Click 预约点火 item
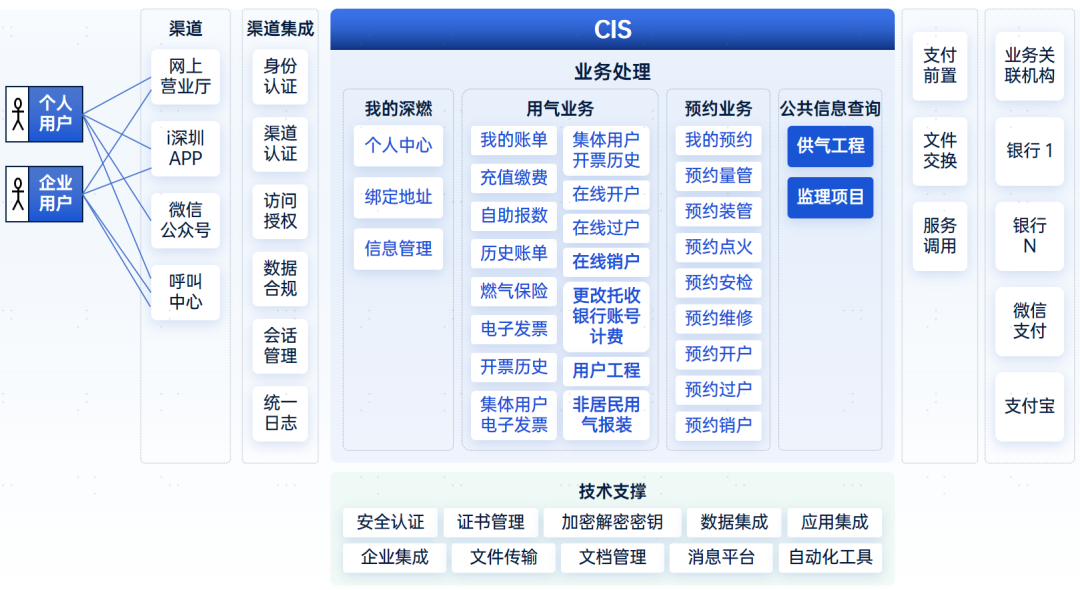 [x=718, y=247]
